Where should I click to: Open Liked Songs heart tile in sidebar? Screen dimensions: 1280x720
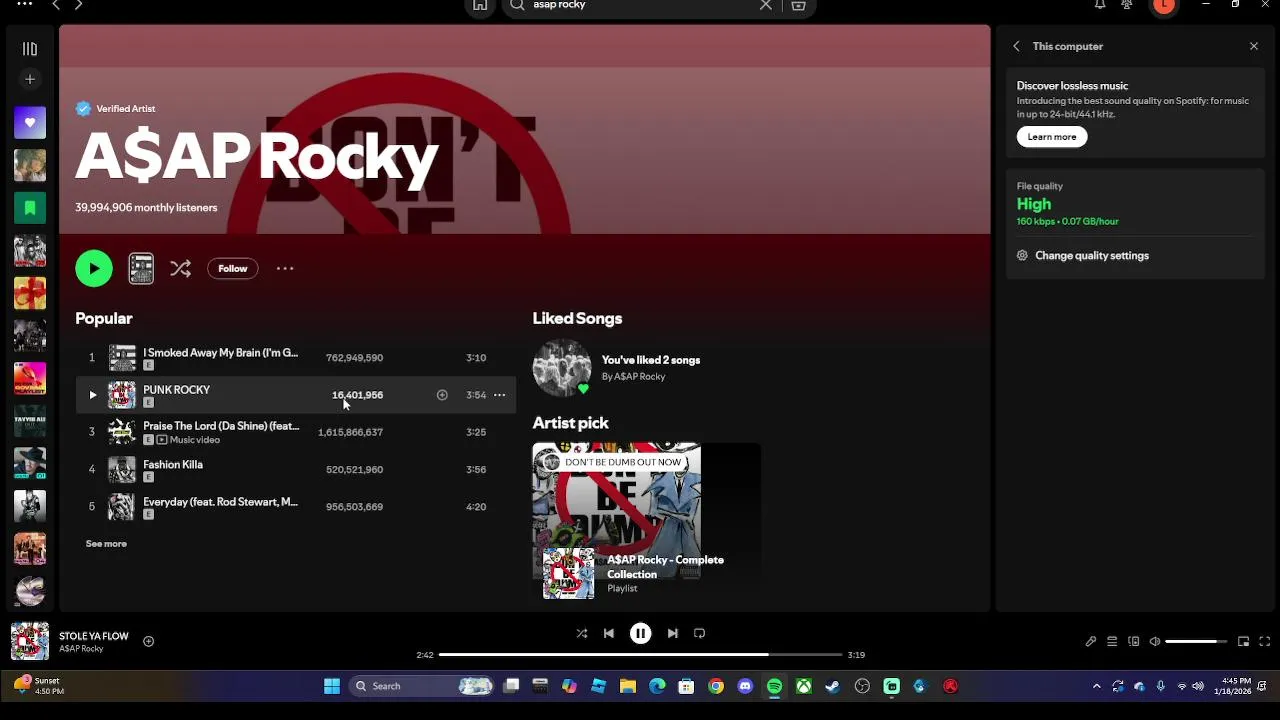pos(30,123)
